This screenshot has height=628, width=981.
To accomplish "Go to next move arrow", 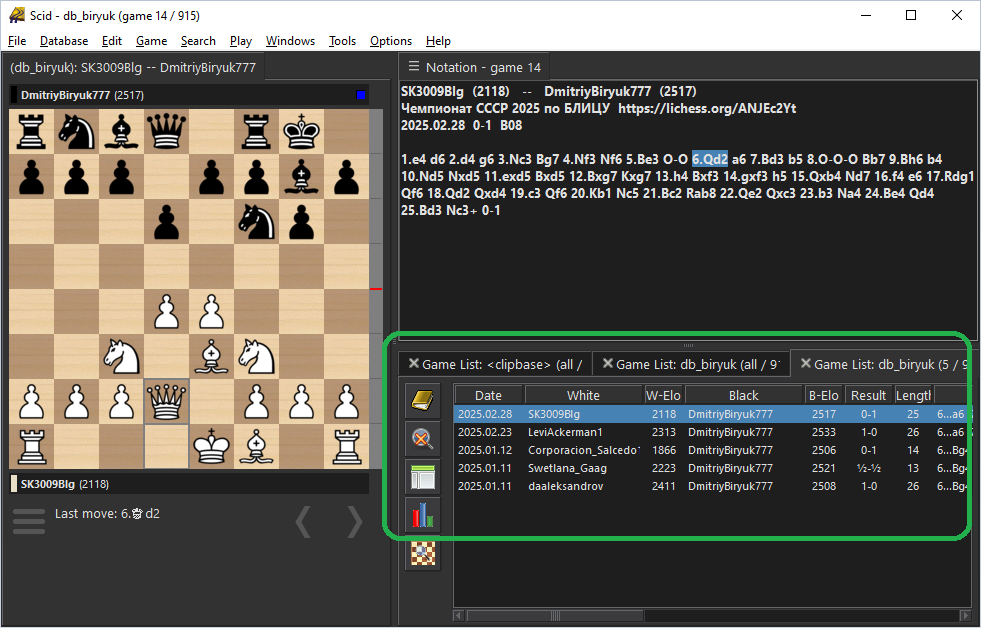I will pos(355,522).
